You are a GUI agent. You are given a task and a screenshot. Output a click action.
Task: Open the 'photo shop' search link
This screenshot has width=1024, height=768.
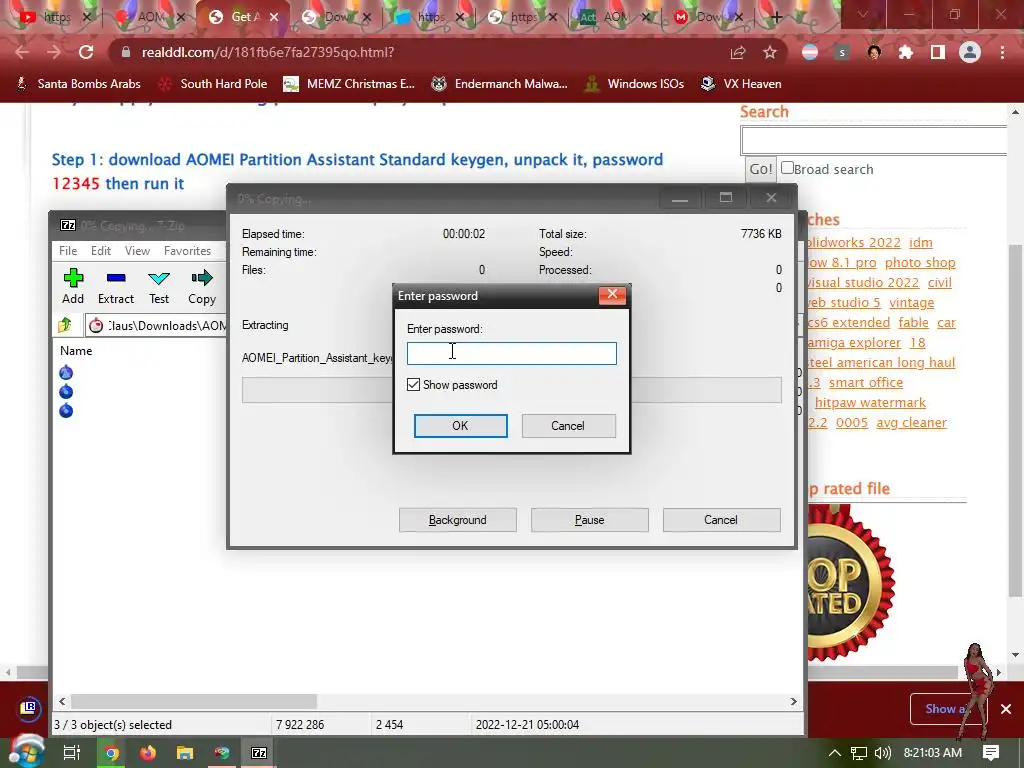click(920, 263)
